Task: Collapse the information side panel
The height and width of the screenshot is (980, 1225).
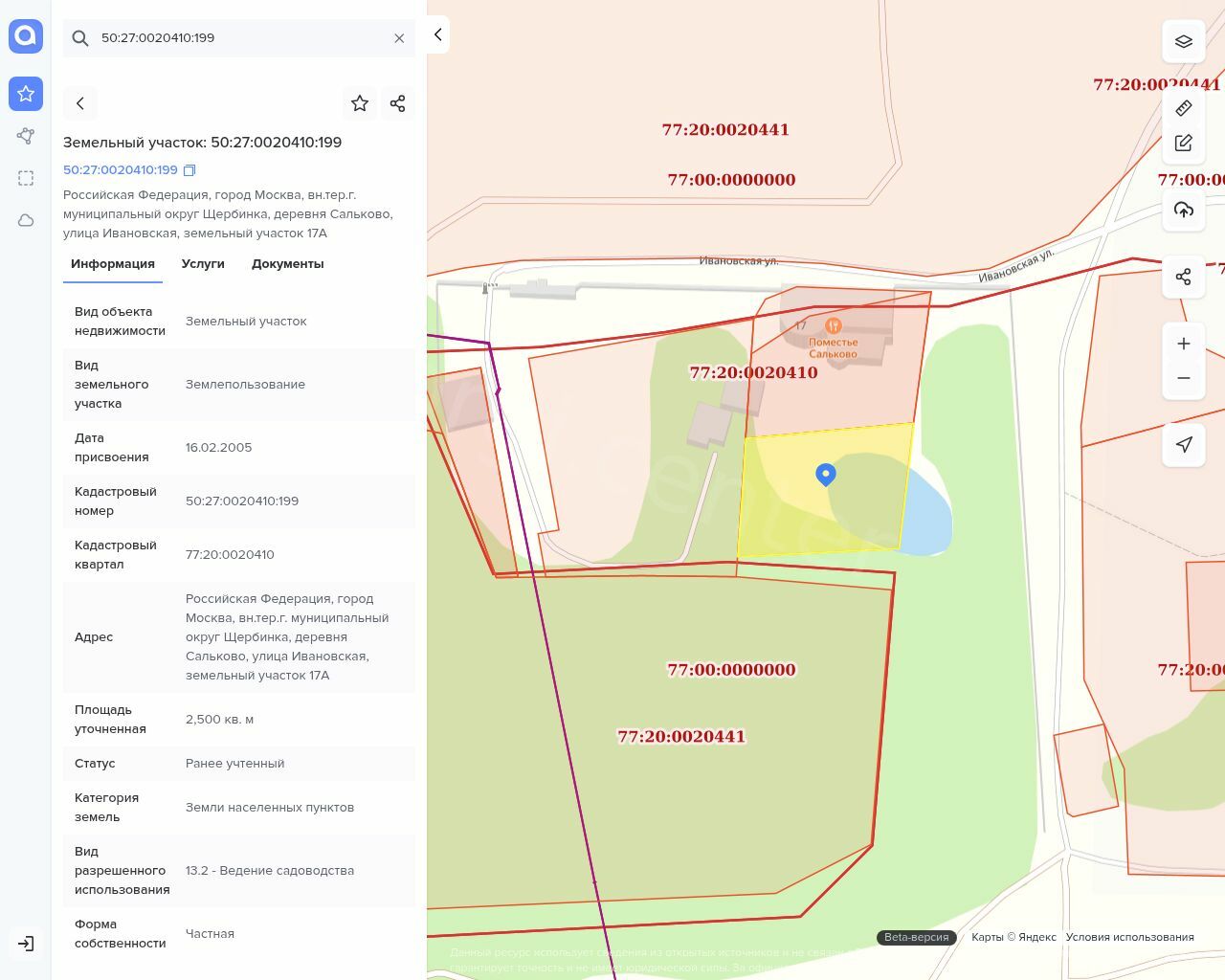Action: coord(437,34)
